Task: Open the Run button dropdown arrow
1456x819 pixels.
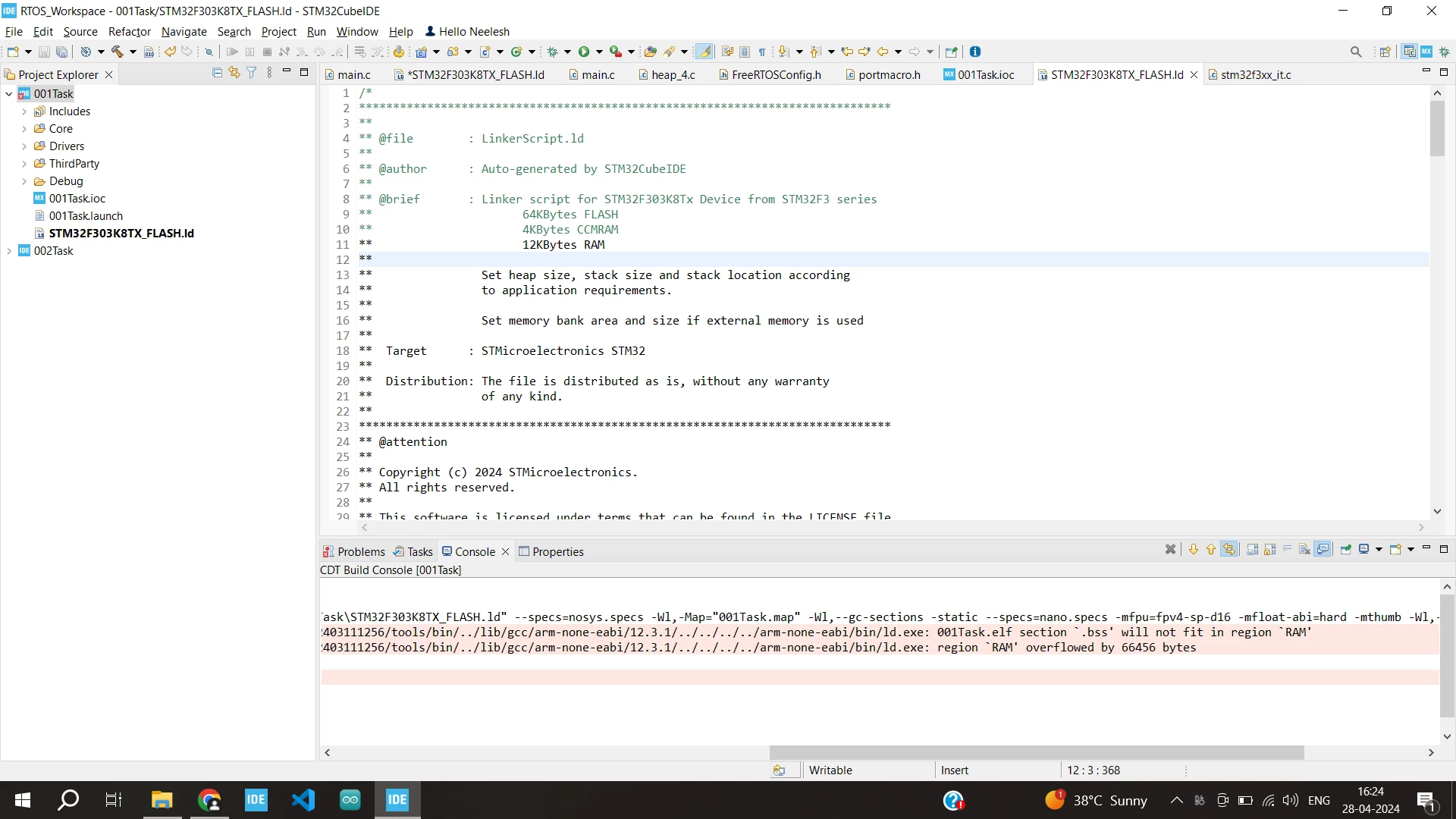Action: pos(599,52)
